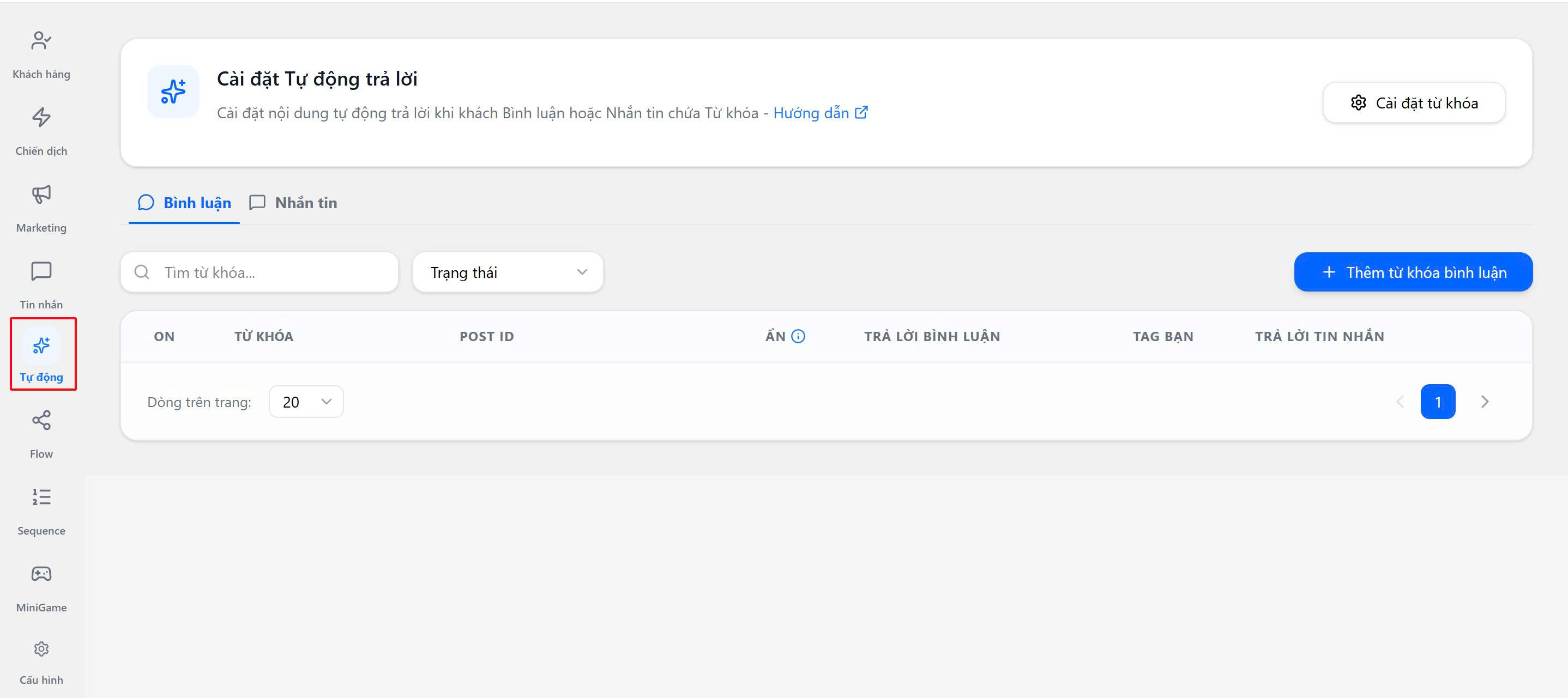Focus the Tìm từ khóa search field

268,272
